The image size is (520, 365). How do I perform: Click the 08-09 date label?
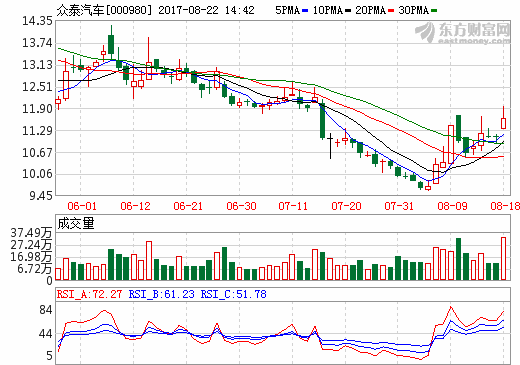pyautogui.click(x=452, y=206)
